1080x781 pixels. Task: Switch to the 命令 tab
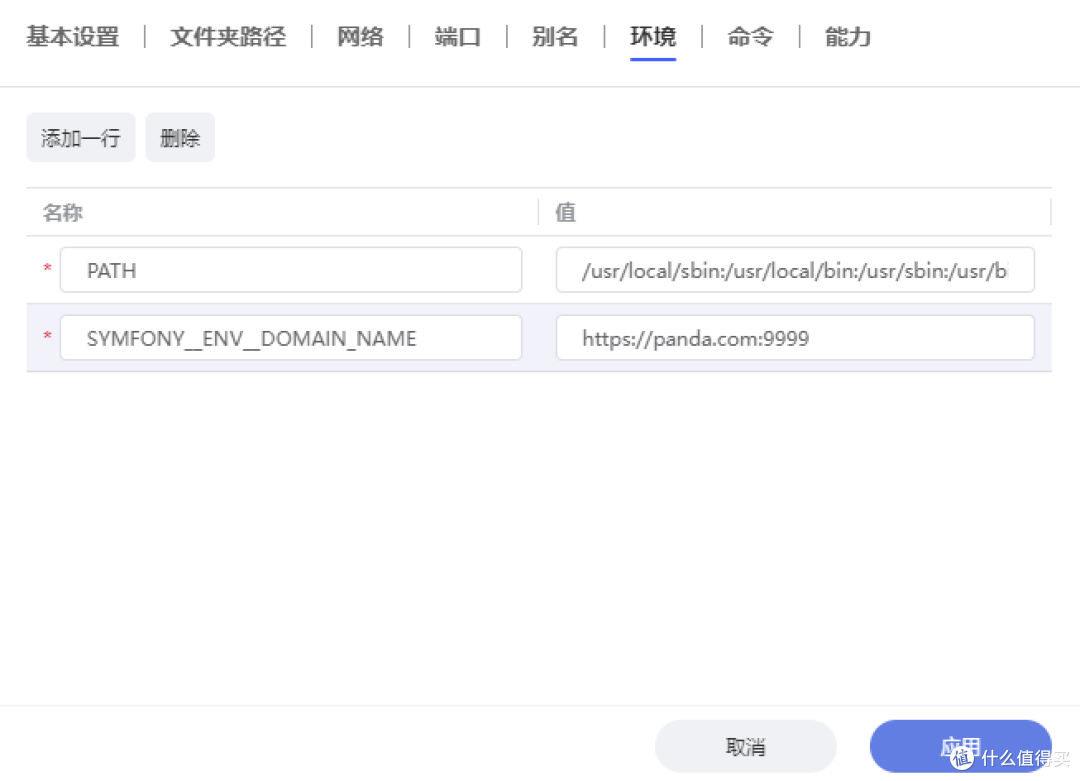click(751, 37)
